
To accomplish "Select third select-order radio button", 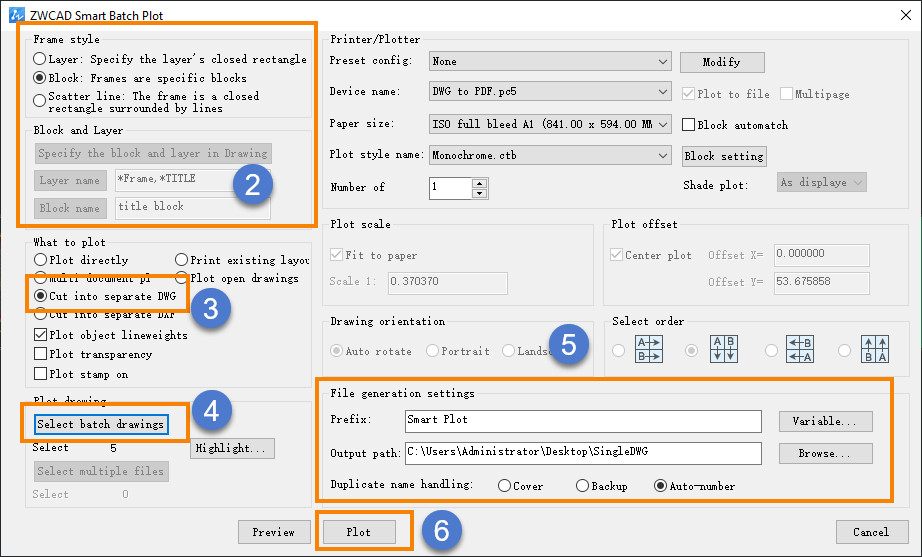I will point(771,351).
